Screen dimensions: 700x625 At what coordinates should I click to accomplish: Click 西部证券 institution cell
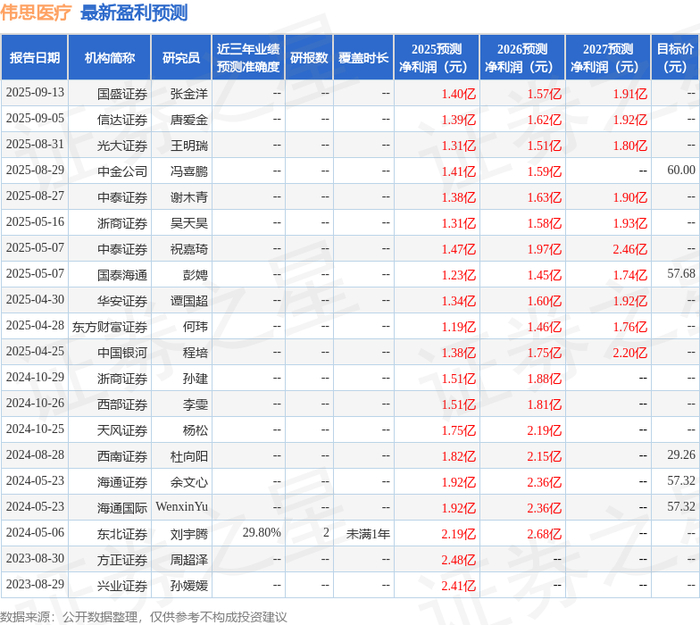pos(122,404)
